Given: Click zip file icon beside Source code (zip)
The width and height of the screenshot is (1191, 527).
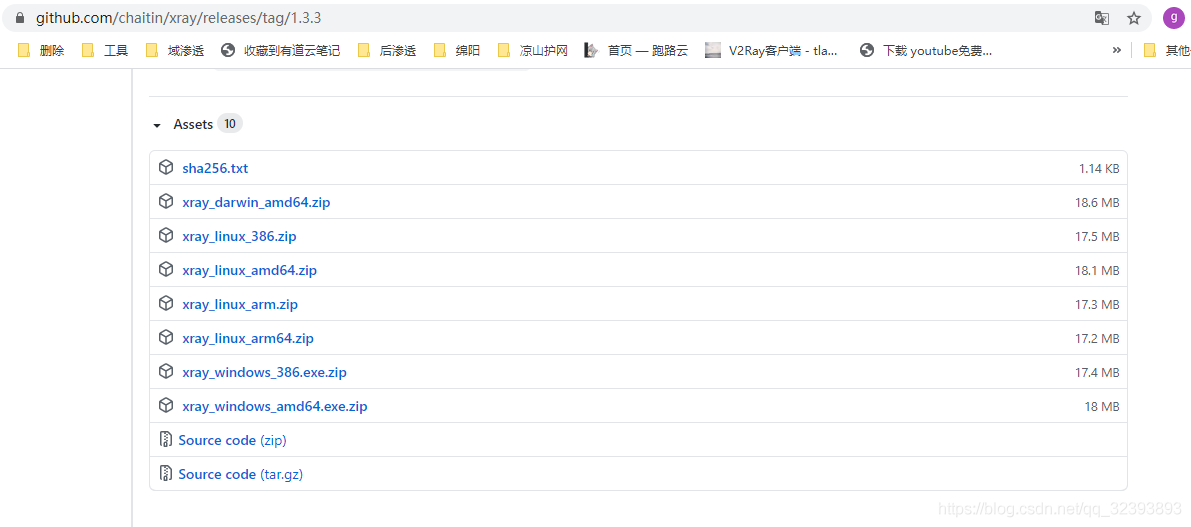Looking at the screenshot, I should pyautogui.click(x=166, y=439).
